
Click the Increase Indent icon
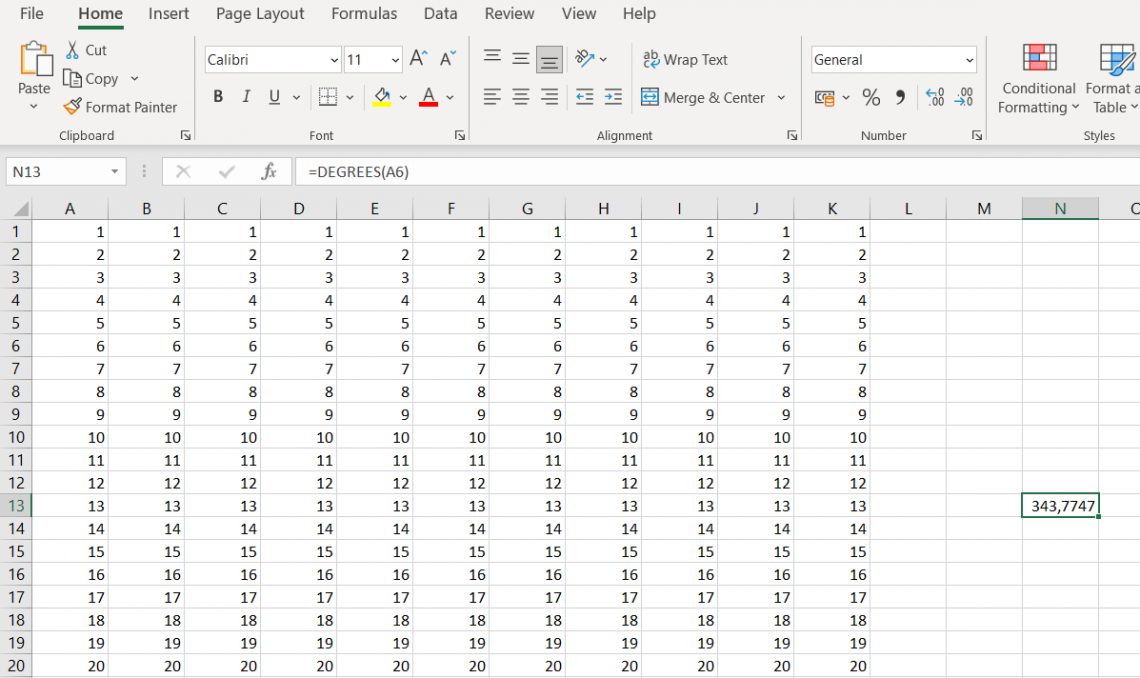(x=613, y=97)
